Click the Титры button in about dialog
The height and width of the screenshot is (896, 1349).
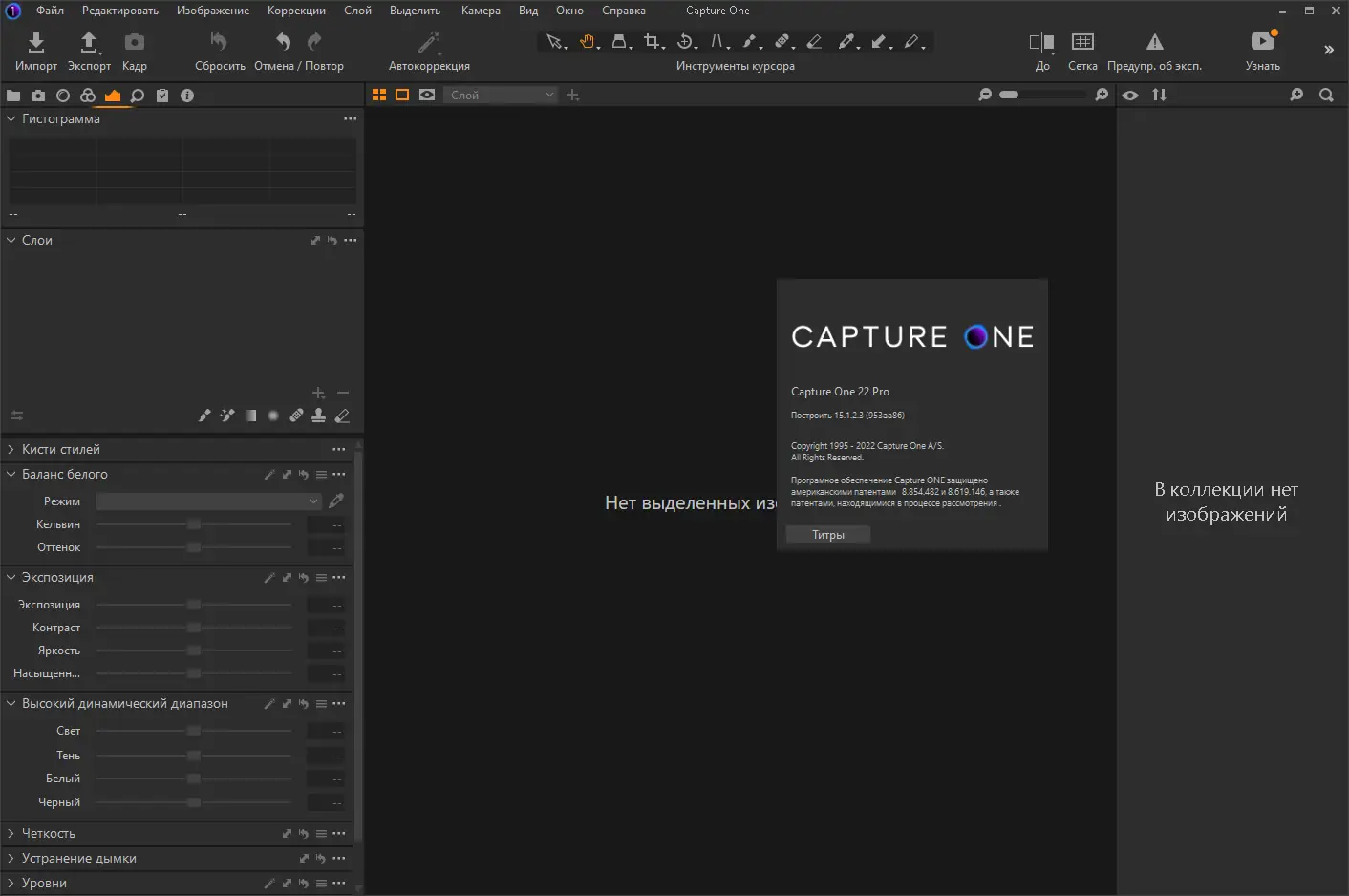point(827,534)
